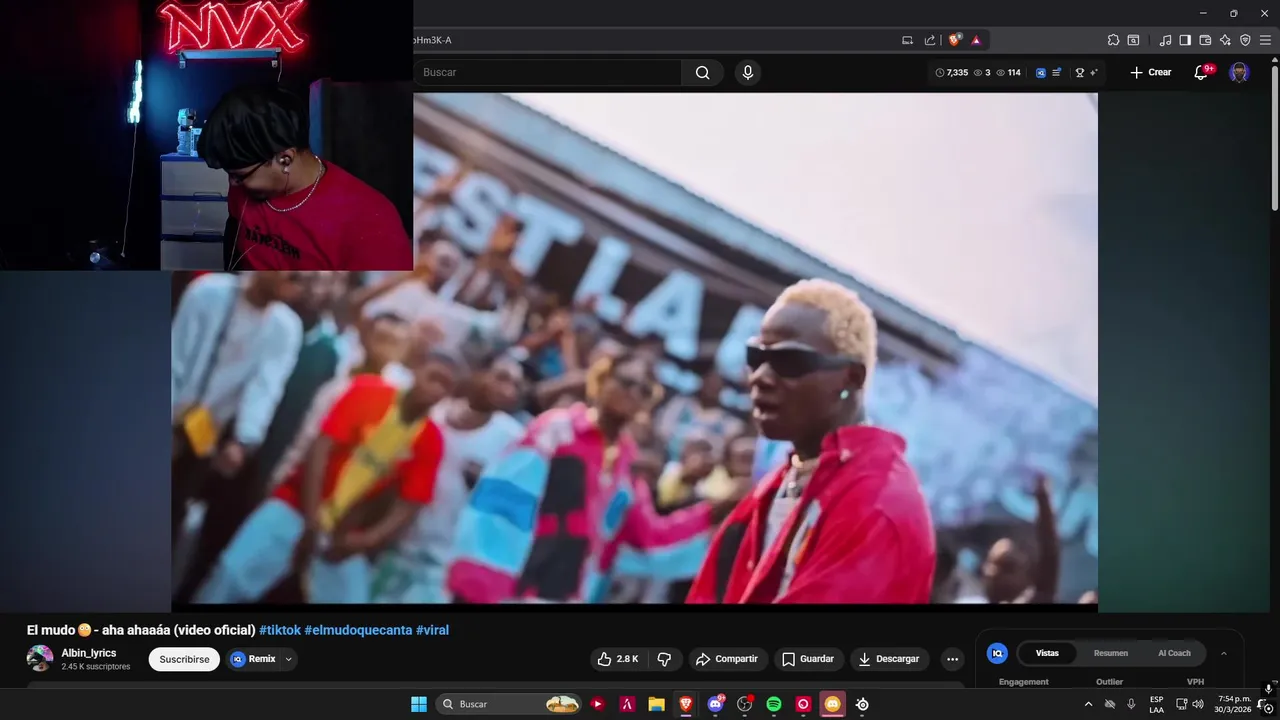
Task: Click the 114 views stat
Action: click(x=1008, y=72)
